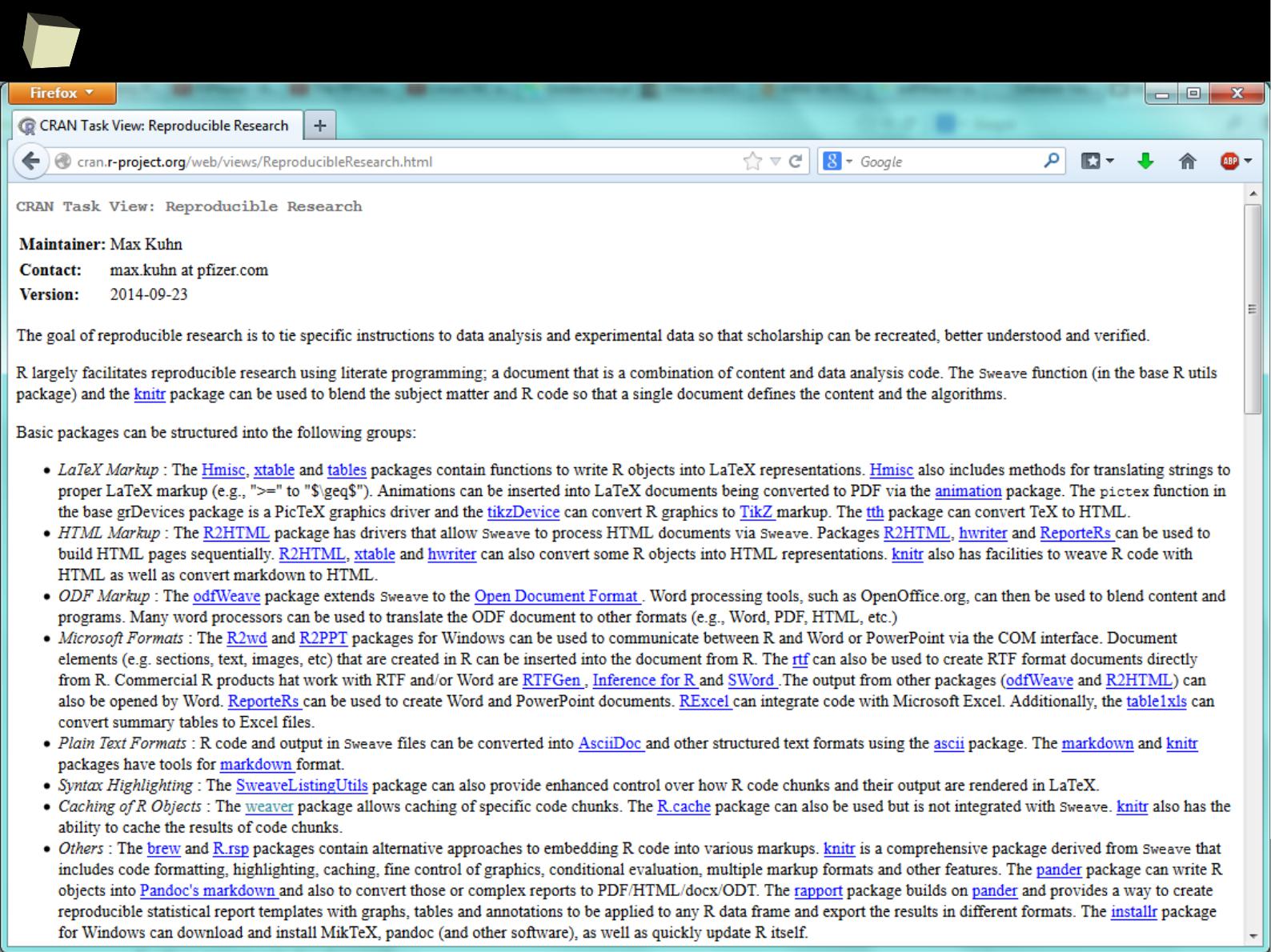This screenshot has width=1271, height=952.
Task: Click the 'Caching of R Objects' label
Action: click(130, 806)
